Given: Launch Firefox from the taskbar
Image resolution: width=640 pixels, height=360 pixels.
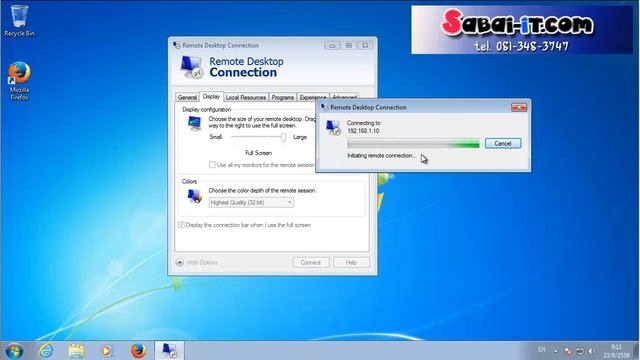Looking at the screenshot, I should pyautogui.click(x=138, y=351).
